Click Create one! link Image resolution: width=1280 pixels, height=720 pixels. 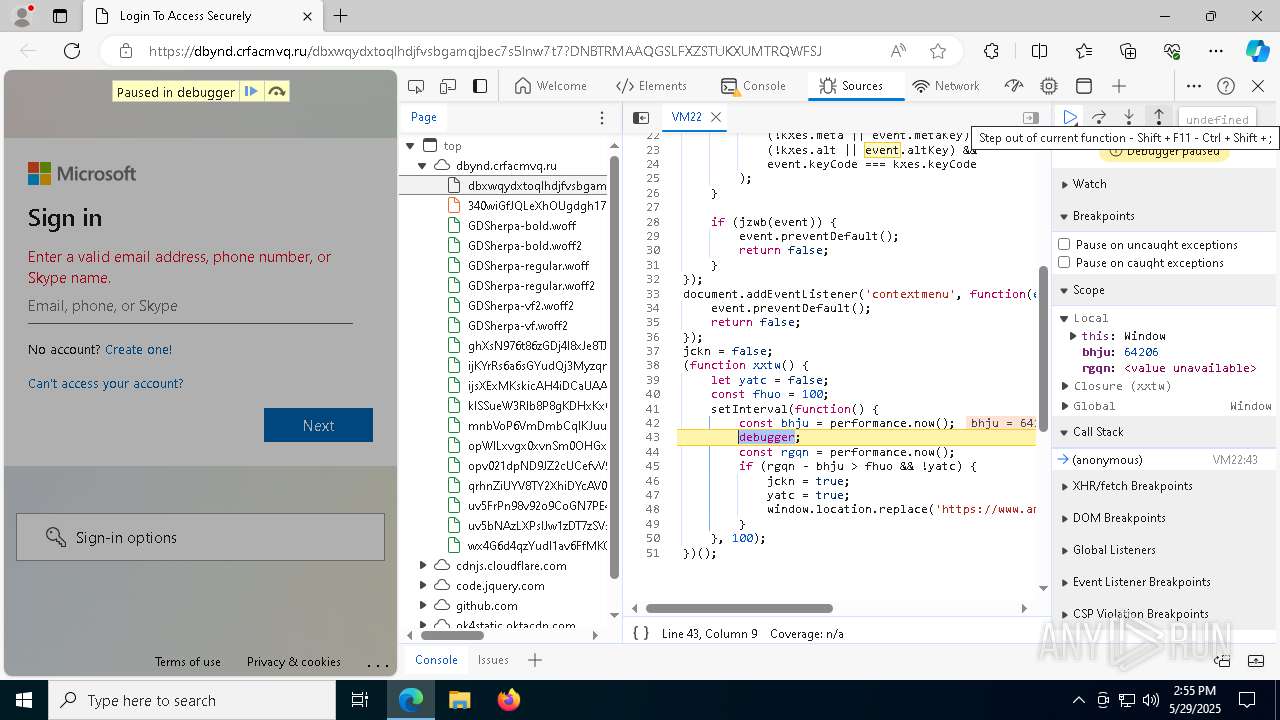click(x=138, y=349)
